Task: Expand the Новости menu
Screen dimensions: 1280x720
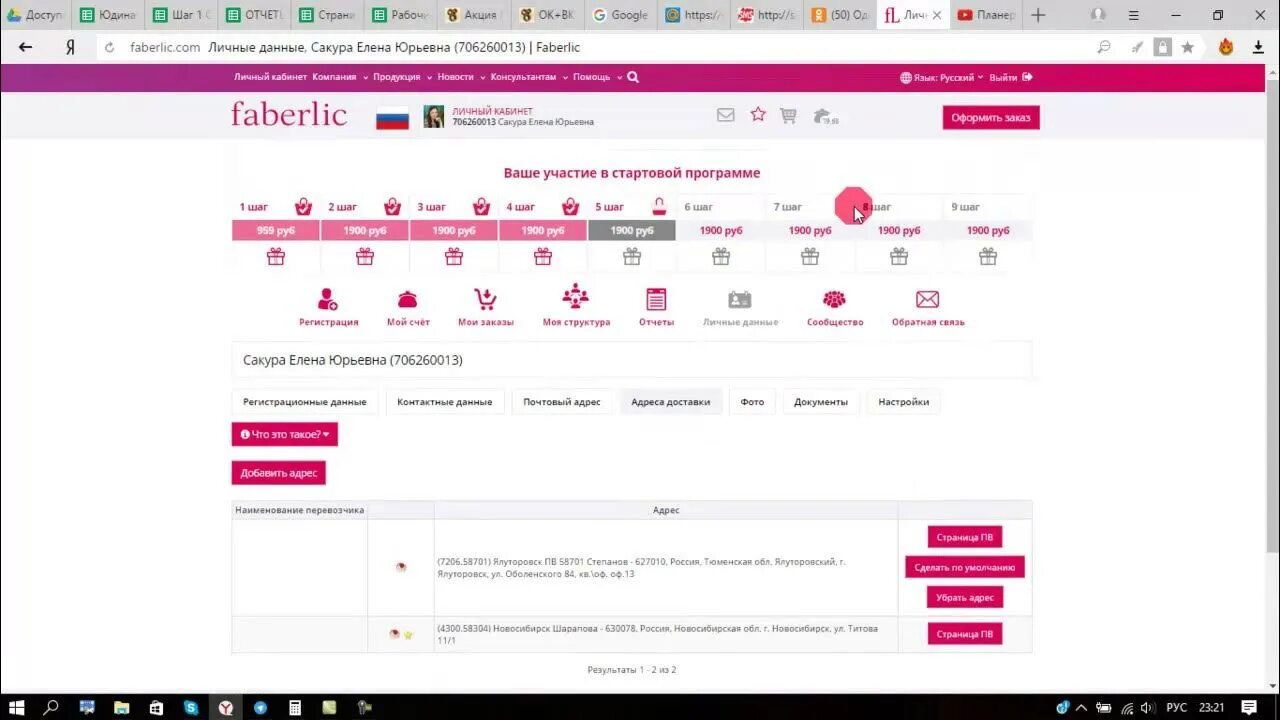Action: pos(461,77)
